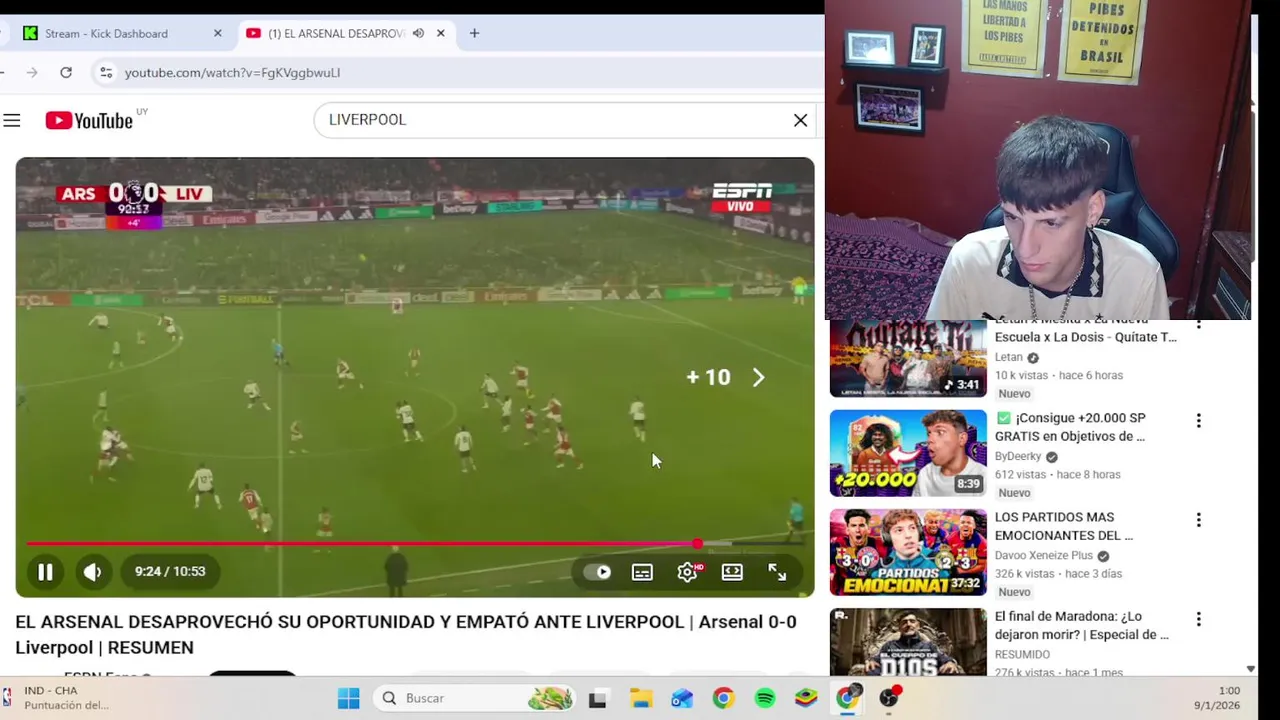Switch to theater mode
This screenshot has width=1280, height=720.
(732, 572)
